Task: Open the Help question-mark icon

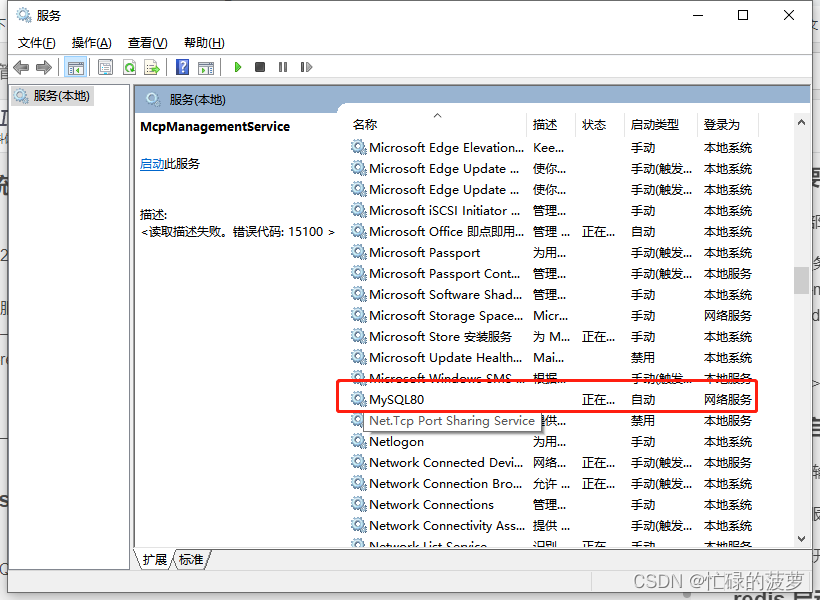Action: coord(183,67)
